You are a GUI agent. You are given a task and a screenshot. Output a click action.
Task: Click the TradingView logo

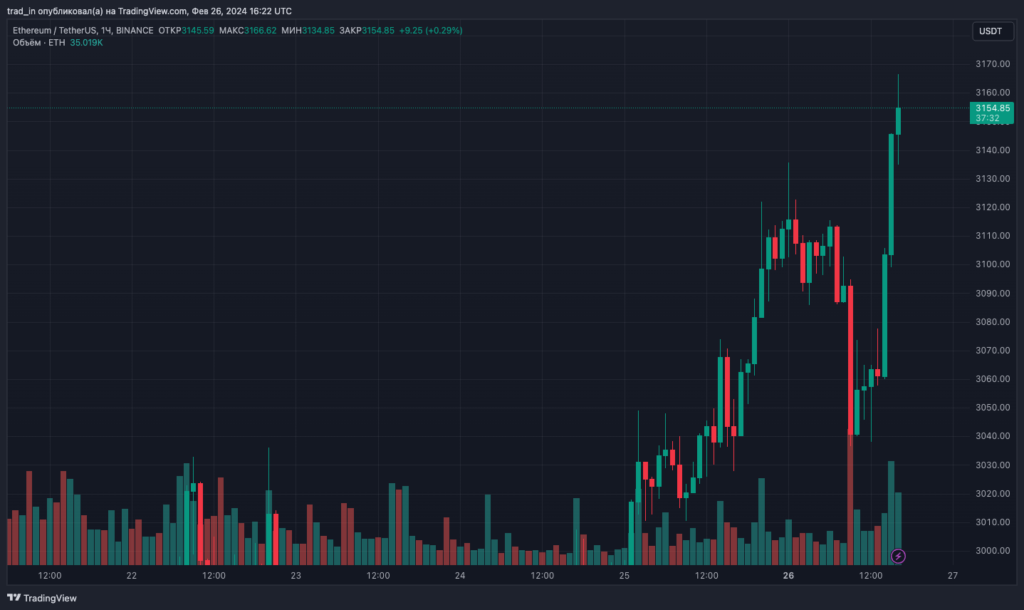[x=42, y=598]
